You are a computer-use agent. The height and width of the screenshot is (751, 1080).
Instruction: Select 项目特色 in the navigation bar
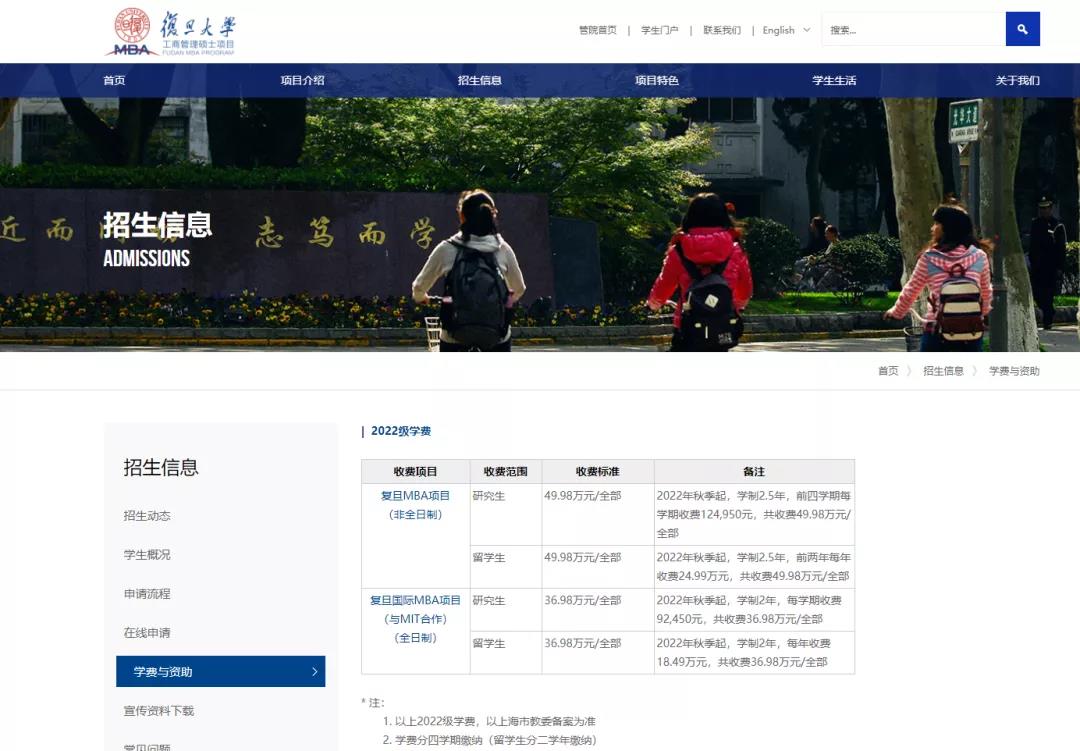(656, 80)
